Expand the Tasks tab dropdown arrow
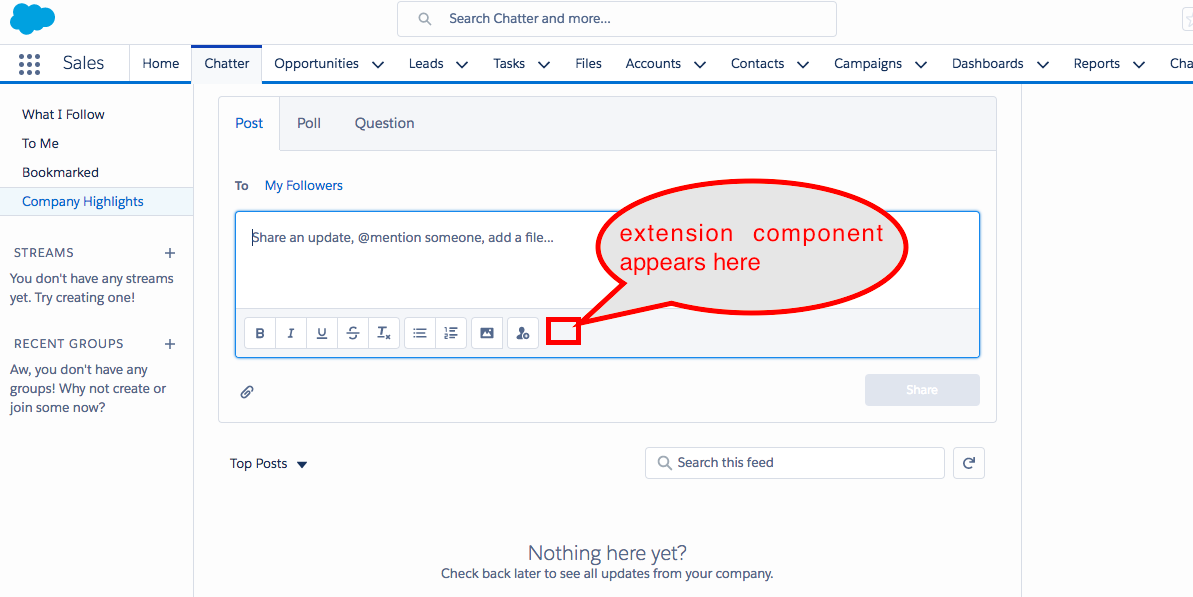The width and height of the screenshot is (1193, 597). [544, 65]
